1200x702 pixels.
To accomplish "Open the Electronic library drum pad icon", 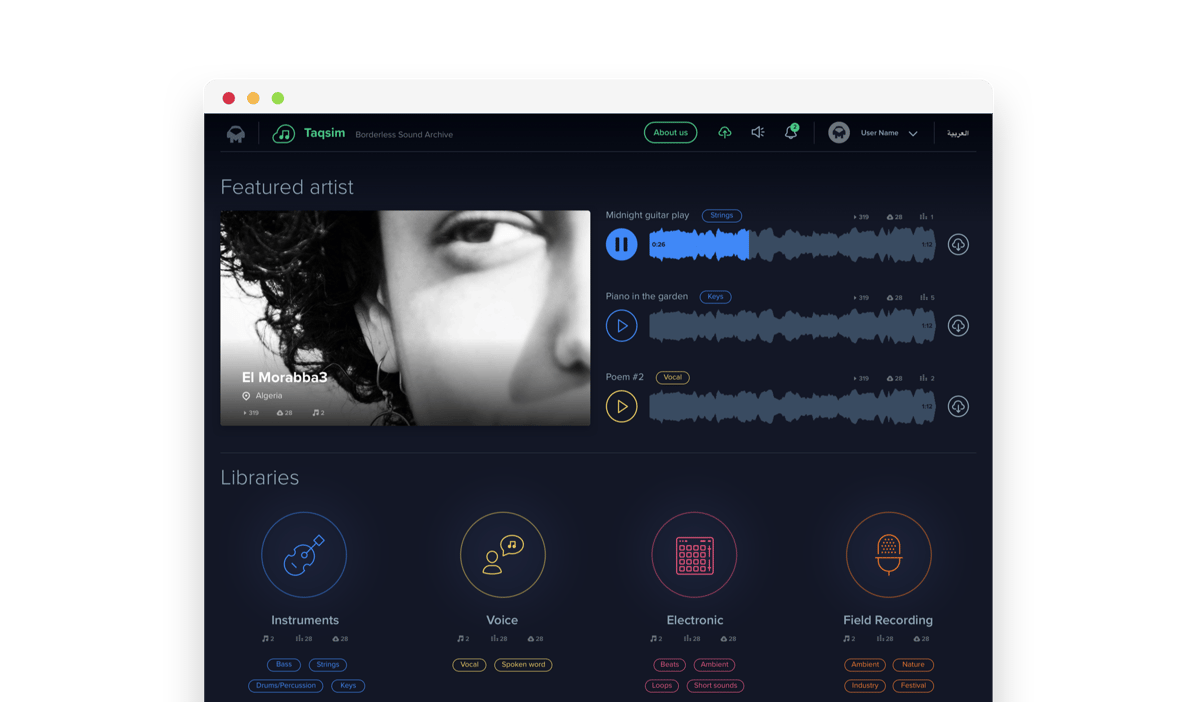I will [x=694, y=555].
